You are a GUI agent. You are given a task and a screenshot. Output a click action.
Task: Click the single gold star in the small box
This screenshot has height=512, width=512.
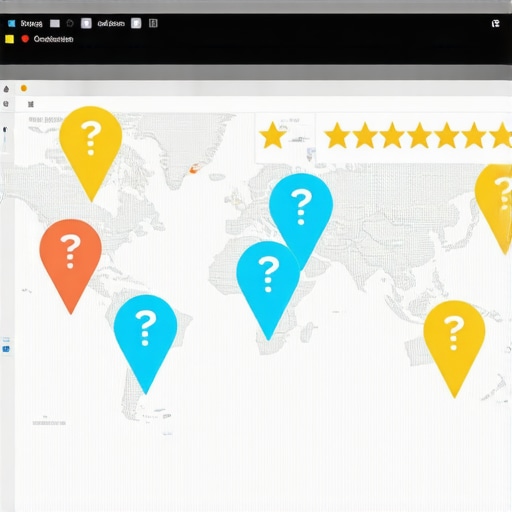[273, 135]
